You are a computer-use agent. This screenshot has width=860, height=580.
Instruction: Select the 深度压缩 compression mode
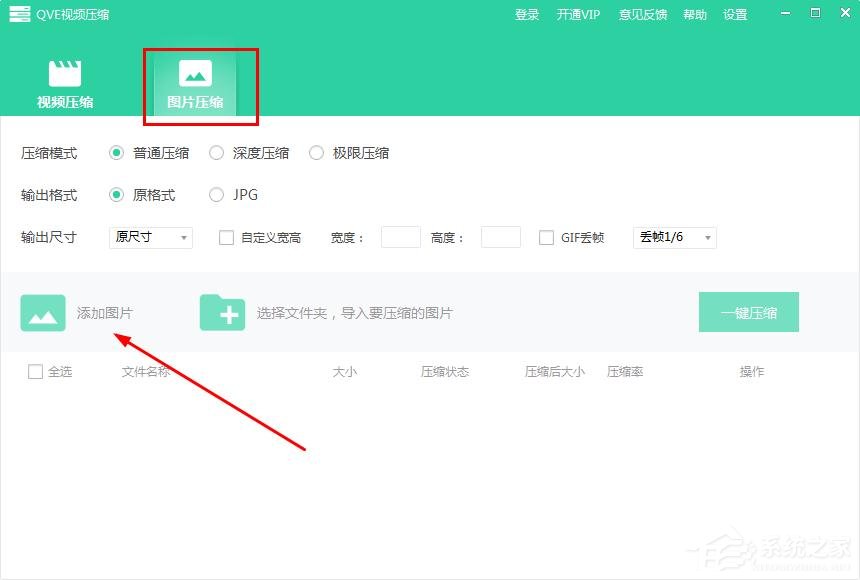[x=216, y=153]
